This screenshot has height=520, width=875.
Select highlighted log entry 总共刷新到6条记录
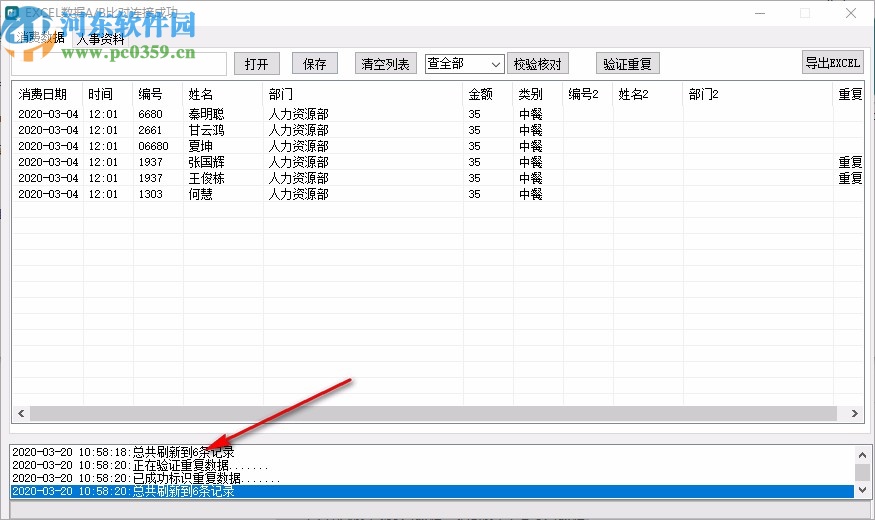coord(432,491)
